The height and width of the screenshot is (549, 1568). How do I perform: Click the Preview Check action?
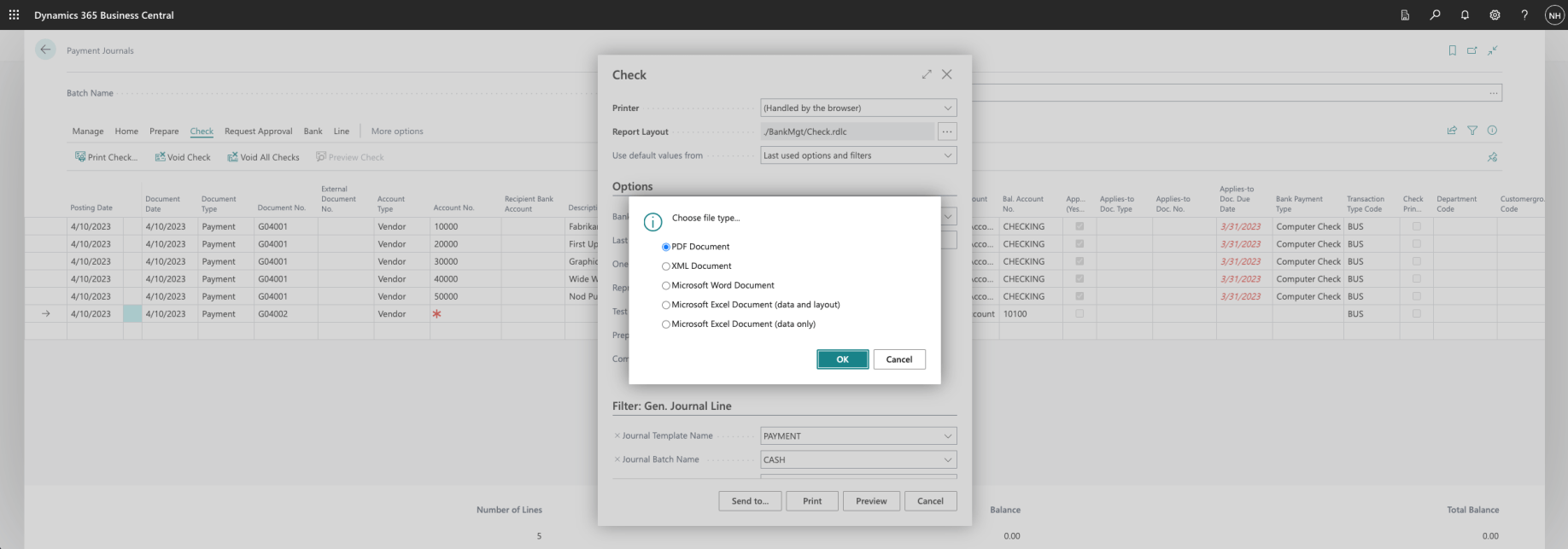(x=350, y=157)
